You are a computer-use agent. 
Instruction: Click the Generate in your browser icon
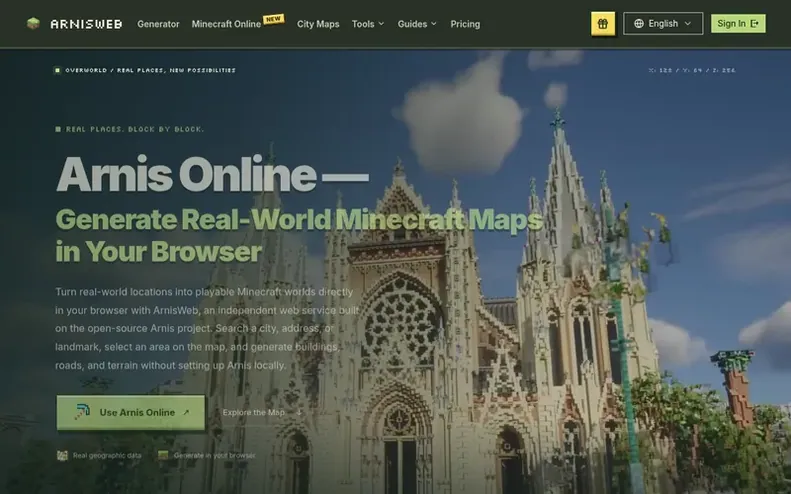click(x=163, y=455)
